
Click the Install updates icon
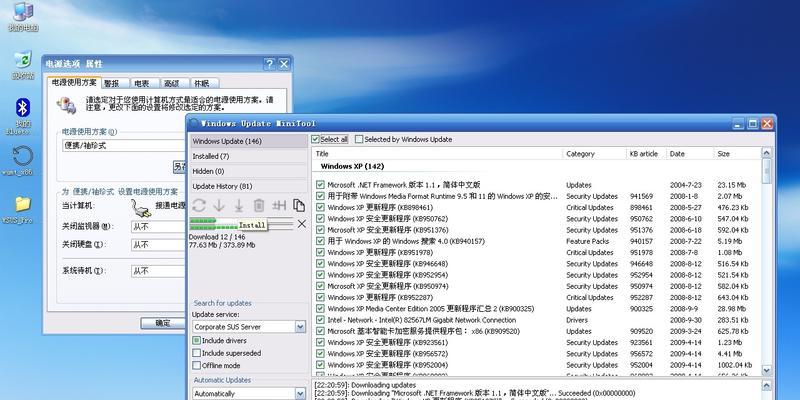click(x=239, y=206)
